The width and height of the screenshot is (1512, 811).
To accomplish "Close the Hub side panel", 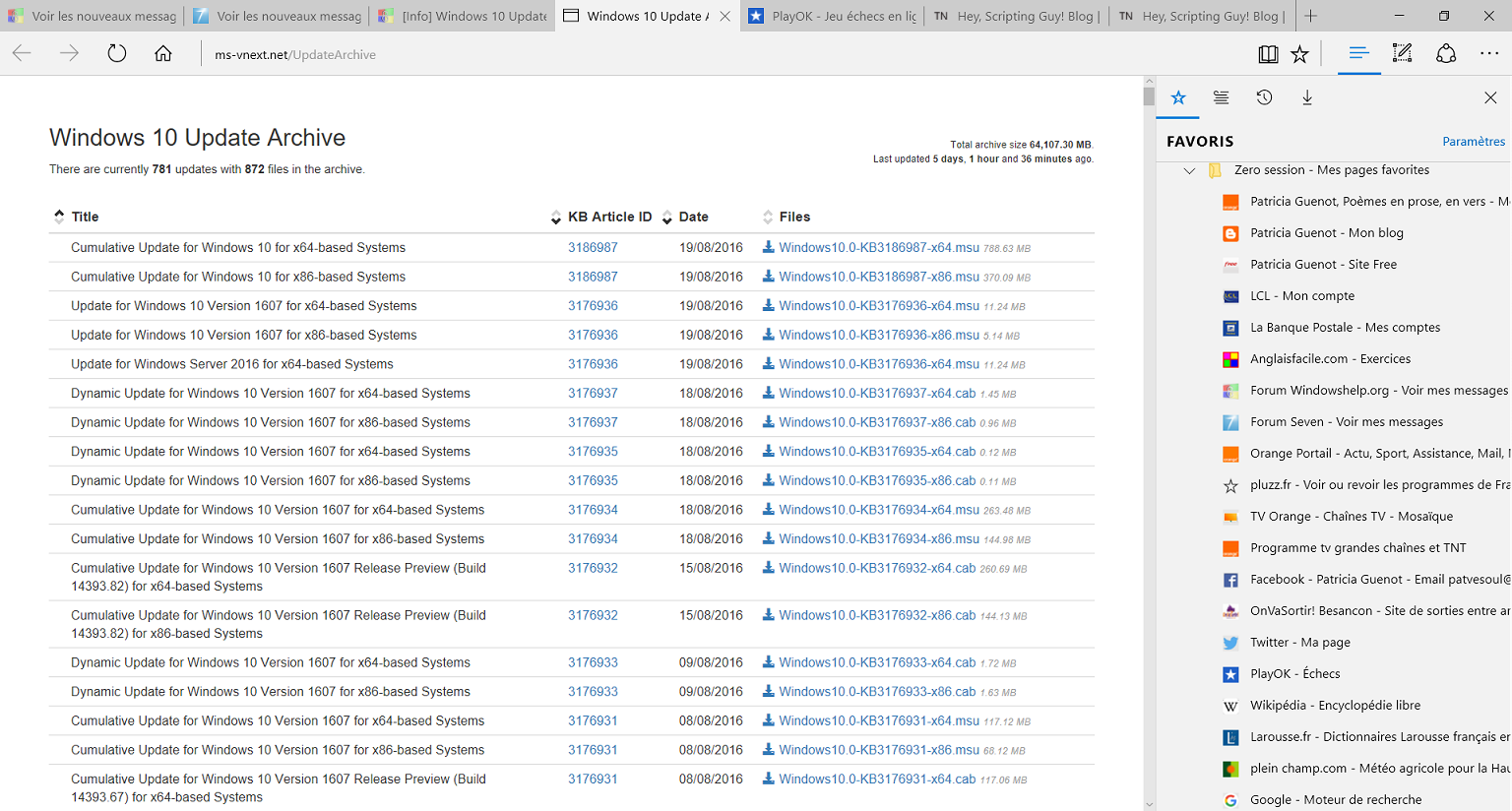I will point(1490,97).
